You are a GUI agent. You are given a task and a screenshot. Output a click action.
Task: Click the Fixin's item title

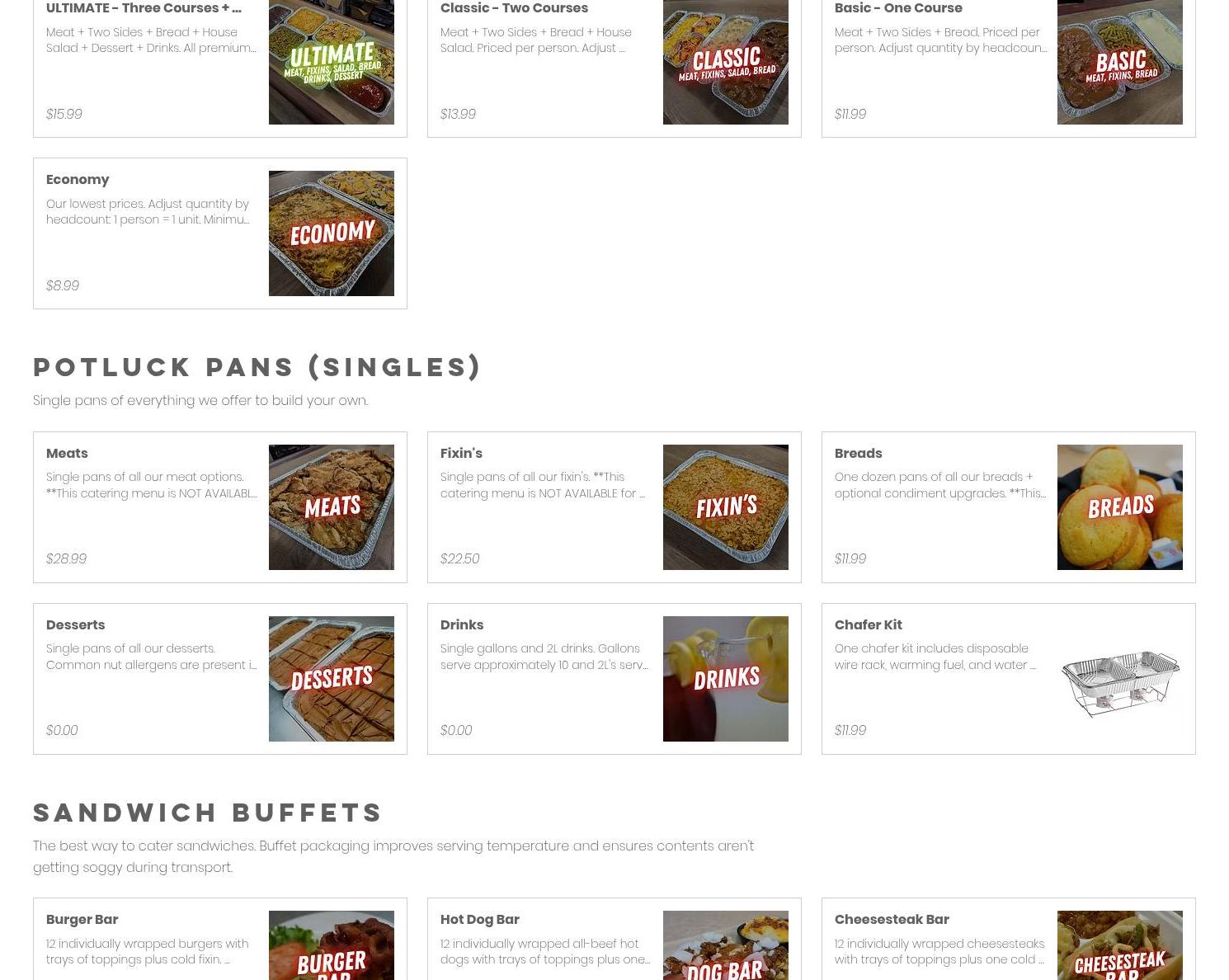(461, 453)
